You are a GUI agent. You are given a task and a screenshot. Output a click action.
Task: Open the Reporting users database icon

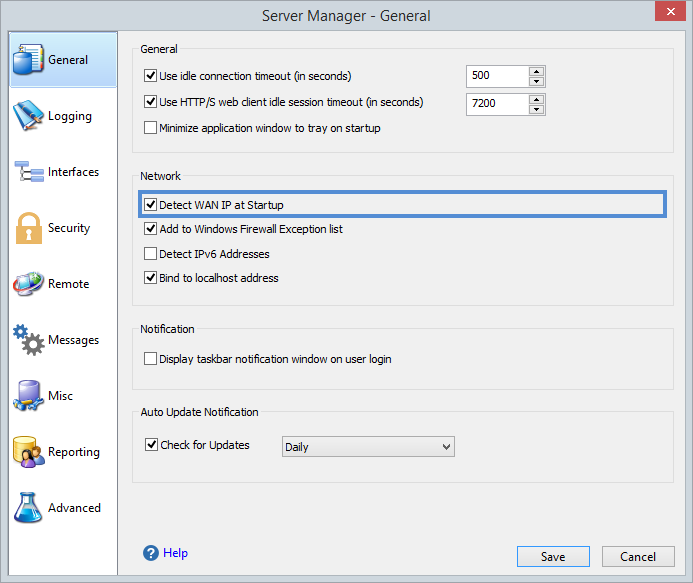point(28,452)
